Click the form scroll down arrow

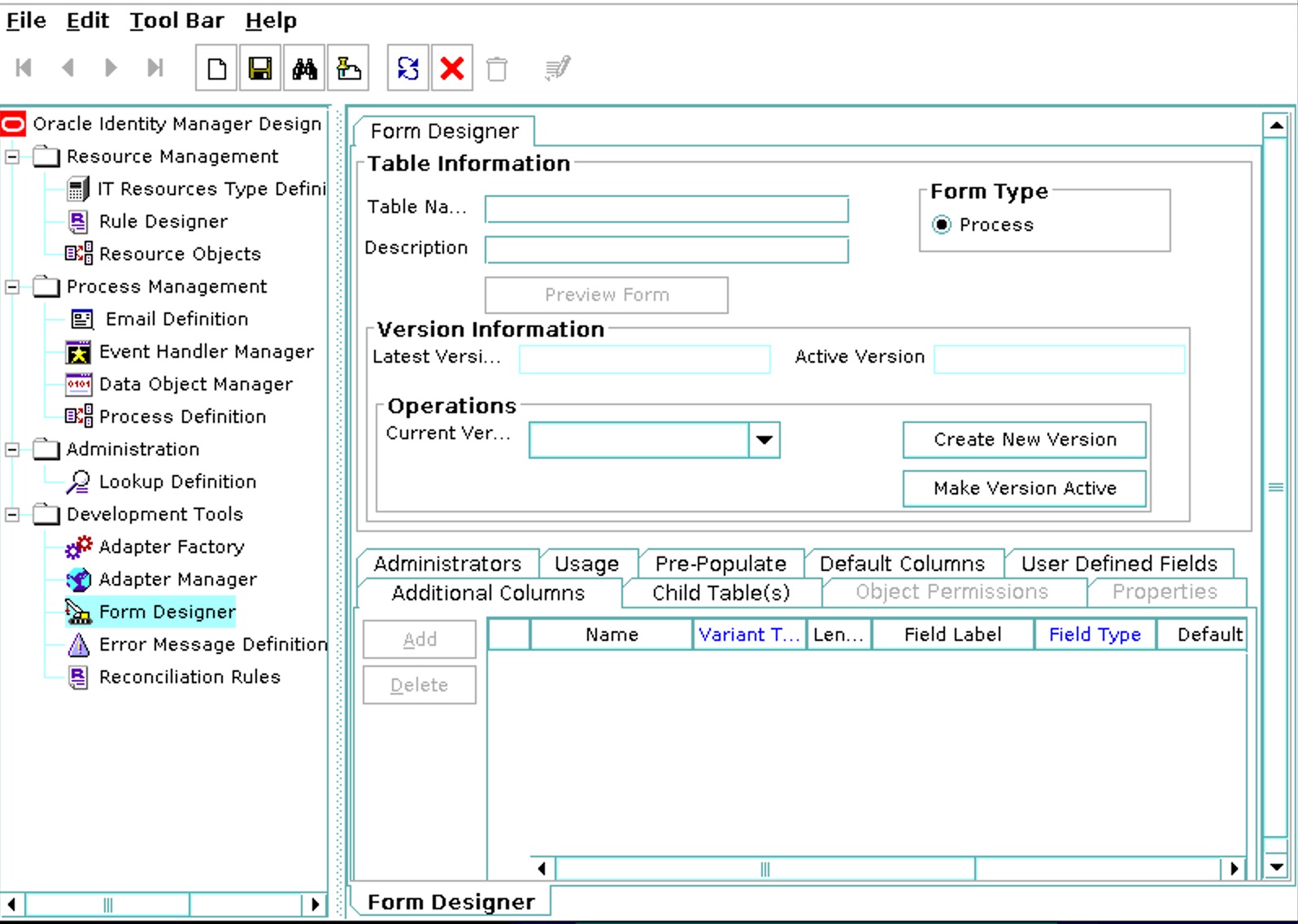[x=1276, y=867]
